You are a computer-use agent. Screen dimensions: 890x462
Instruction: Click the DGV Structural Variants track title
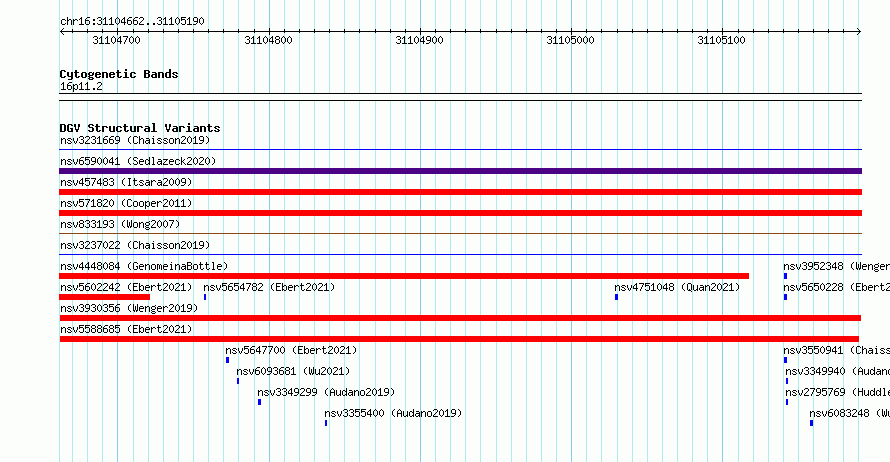[x=140, y=128]
